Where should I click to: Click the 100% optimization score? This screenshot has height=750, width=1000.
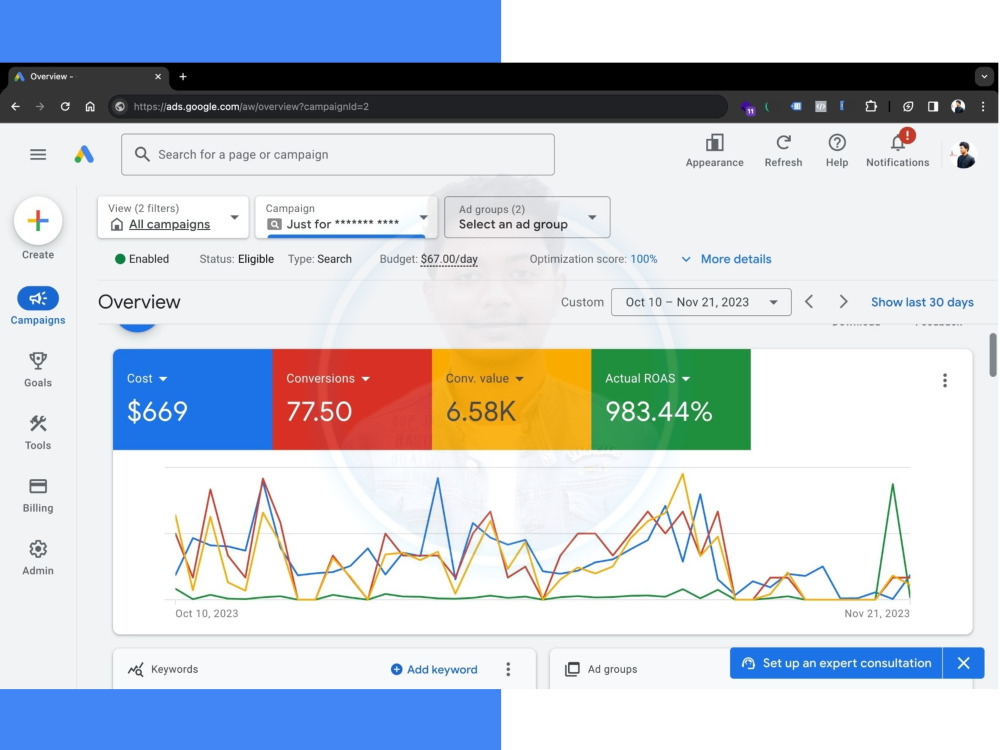(x=643, y=259)
